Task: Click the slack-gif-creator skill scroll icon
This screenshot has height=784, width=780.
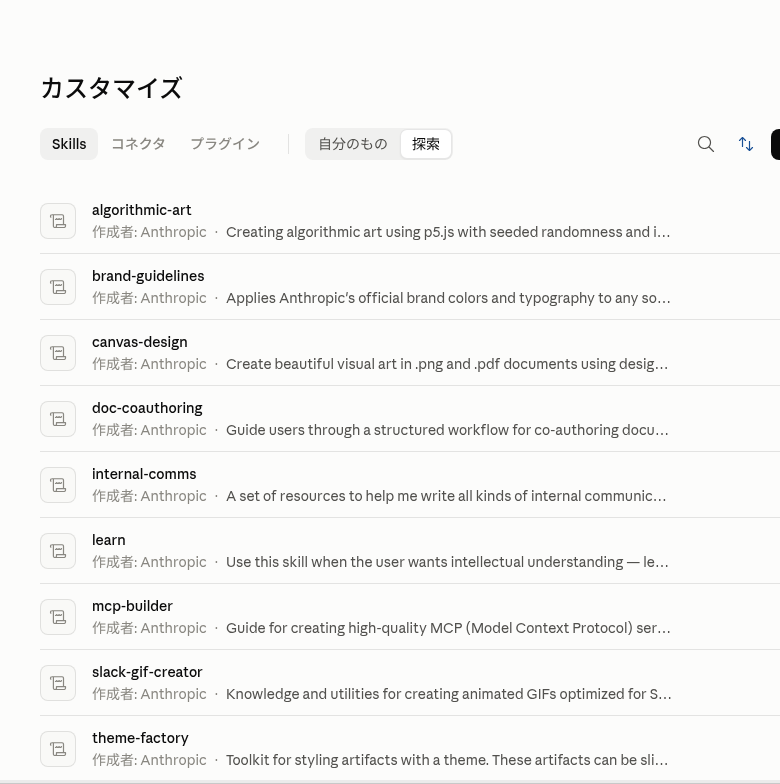Action: [58, 683]
